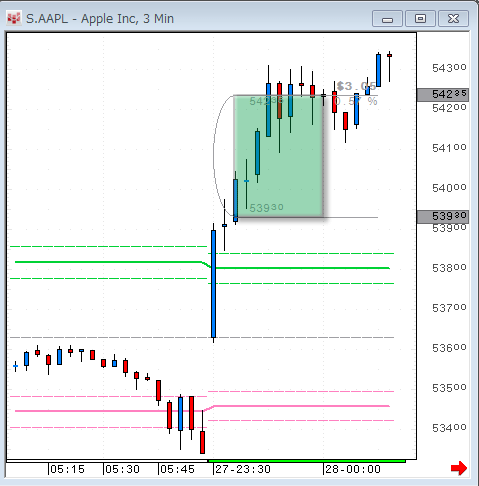
Task: Click the 541.00 price axis label
Action: click(449, 148)
